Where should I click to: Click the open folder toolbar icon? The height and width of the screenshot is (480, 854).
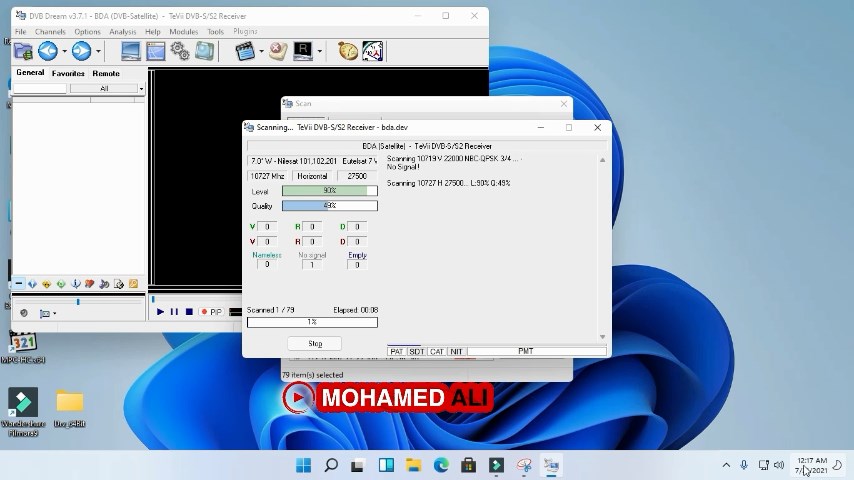click(23, 51)
